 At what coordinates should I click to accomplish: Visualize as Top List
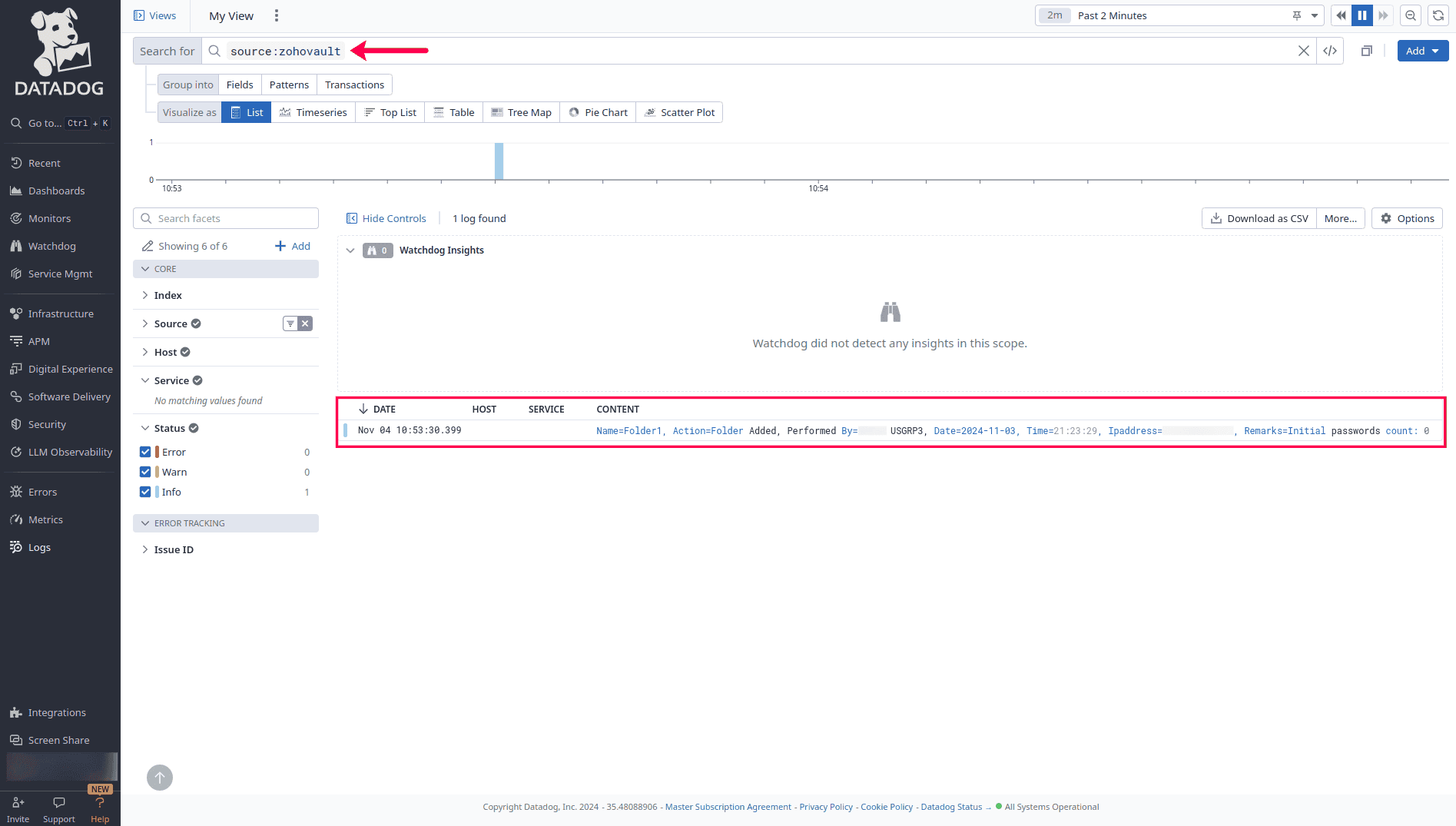[x=390, y=112]
